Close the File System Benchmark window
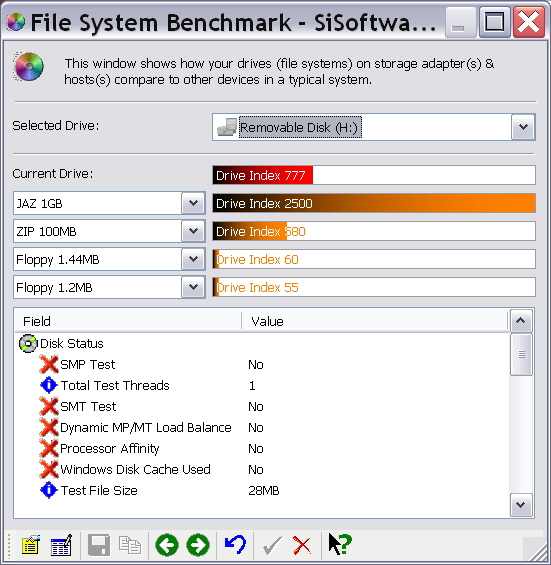 pos(528,22)
